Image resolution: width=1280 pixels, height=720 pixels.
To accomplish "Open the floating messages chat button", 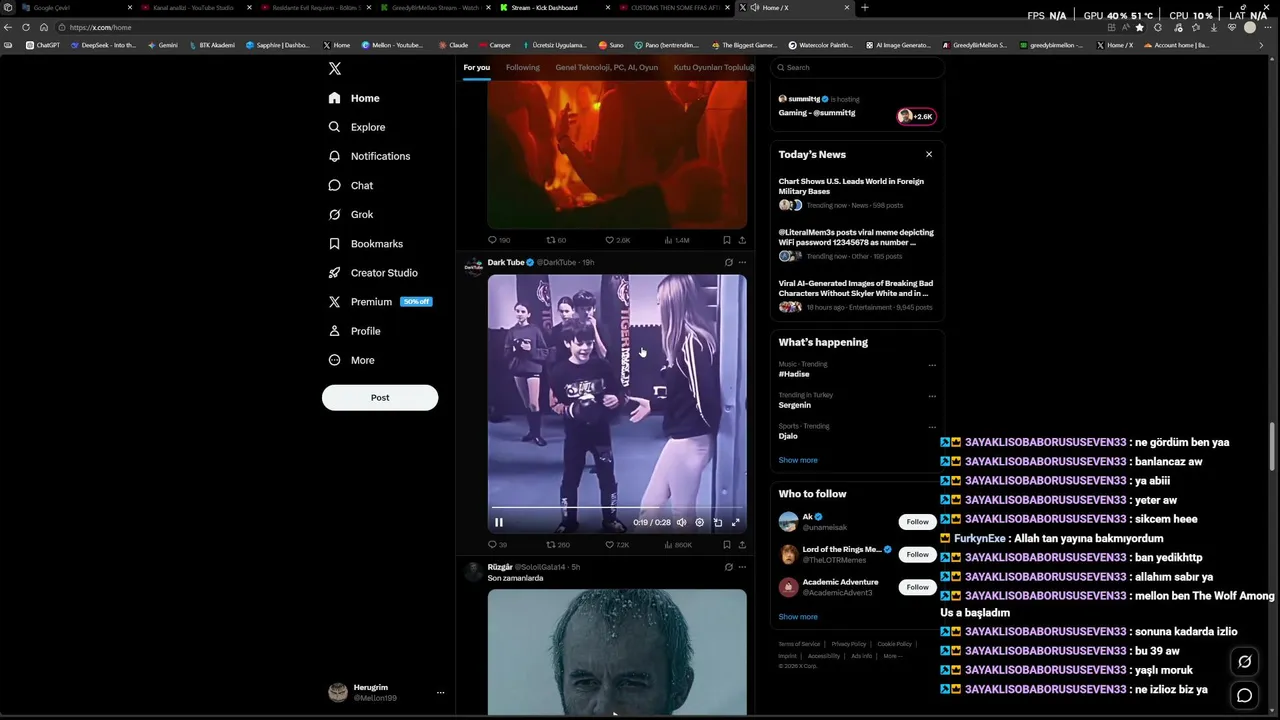I will click(x=1245, y=696).
